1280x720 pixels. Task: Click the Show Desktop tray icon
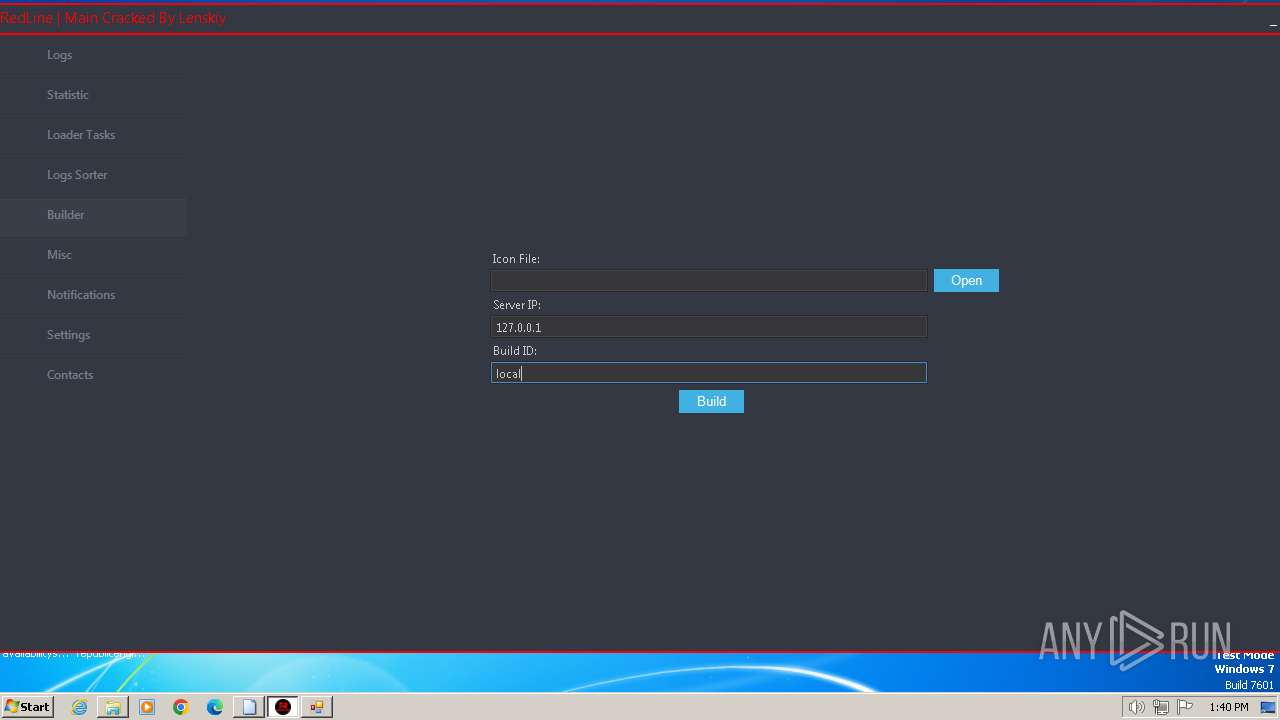(1268, 707)
